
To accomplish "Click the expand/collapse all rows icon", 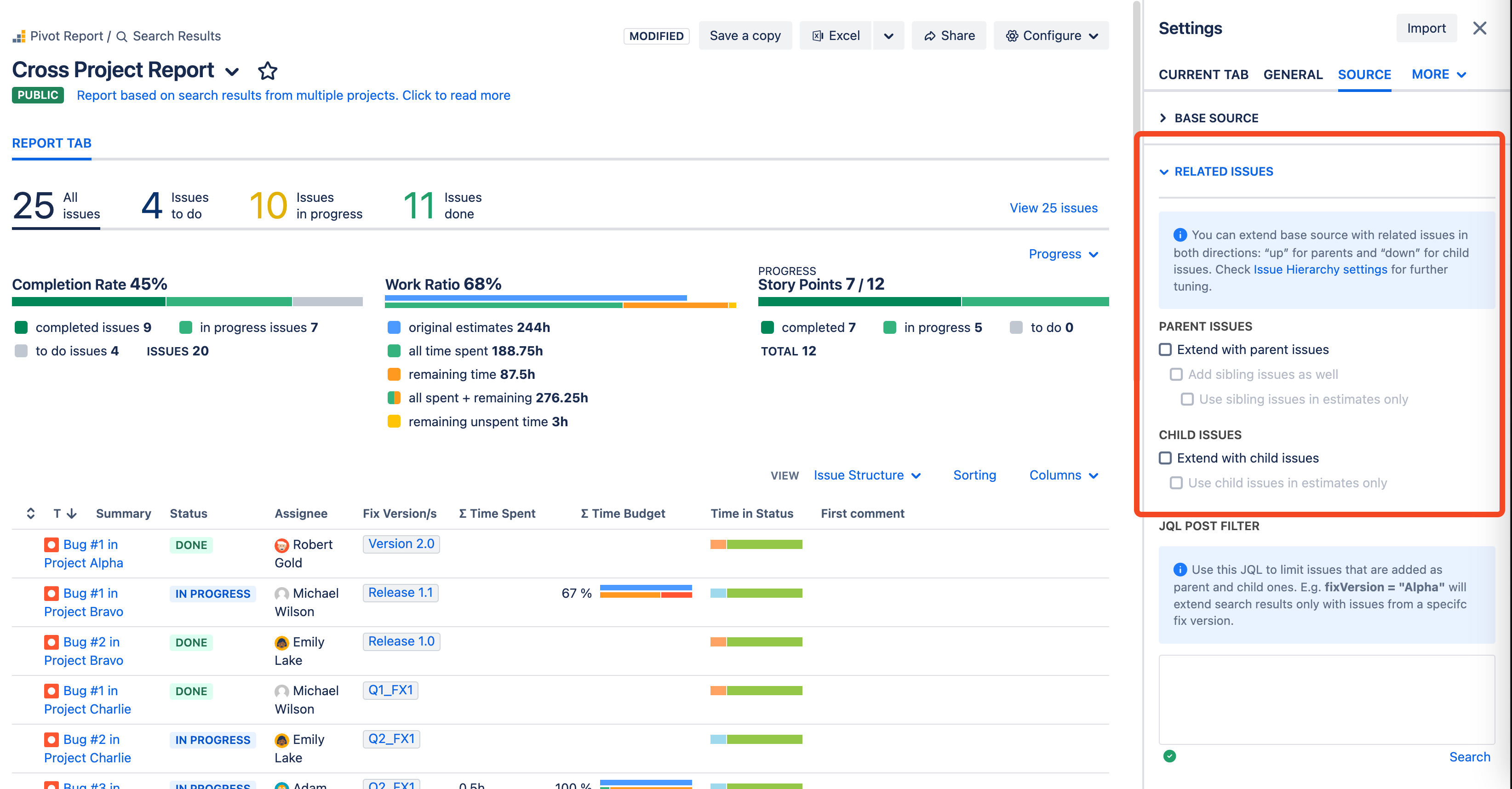I will (31, 513).
